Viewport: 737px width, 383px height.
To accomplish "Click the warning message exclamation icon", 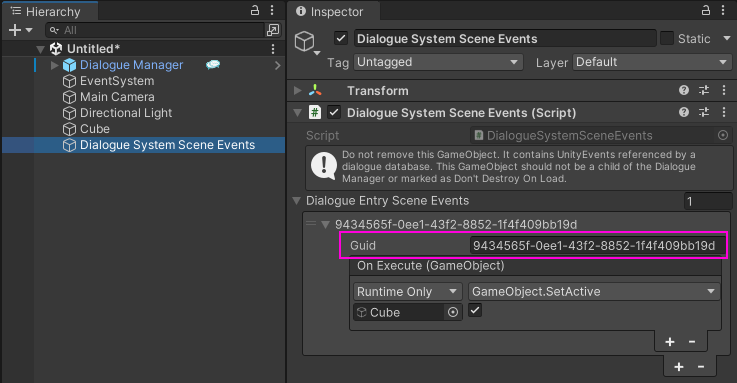I will click(x=324, y=167).
